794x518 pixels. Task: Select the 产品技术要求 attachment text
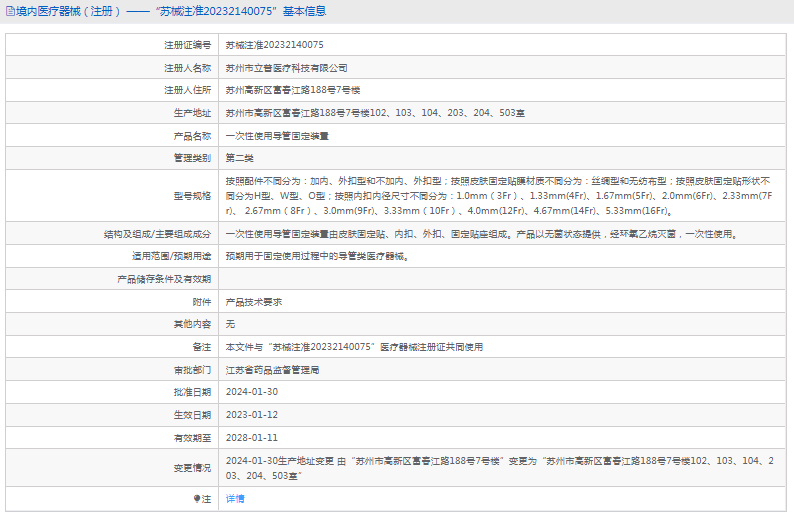click(254, 302)
